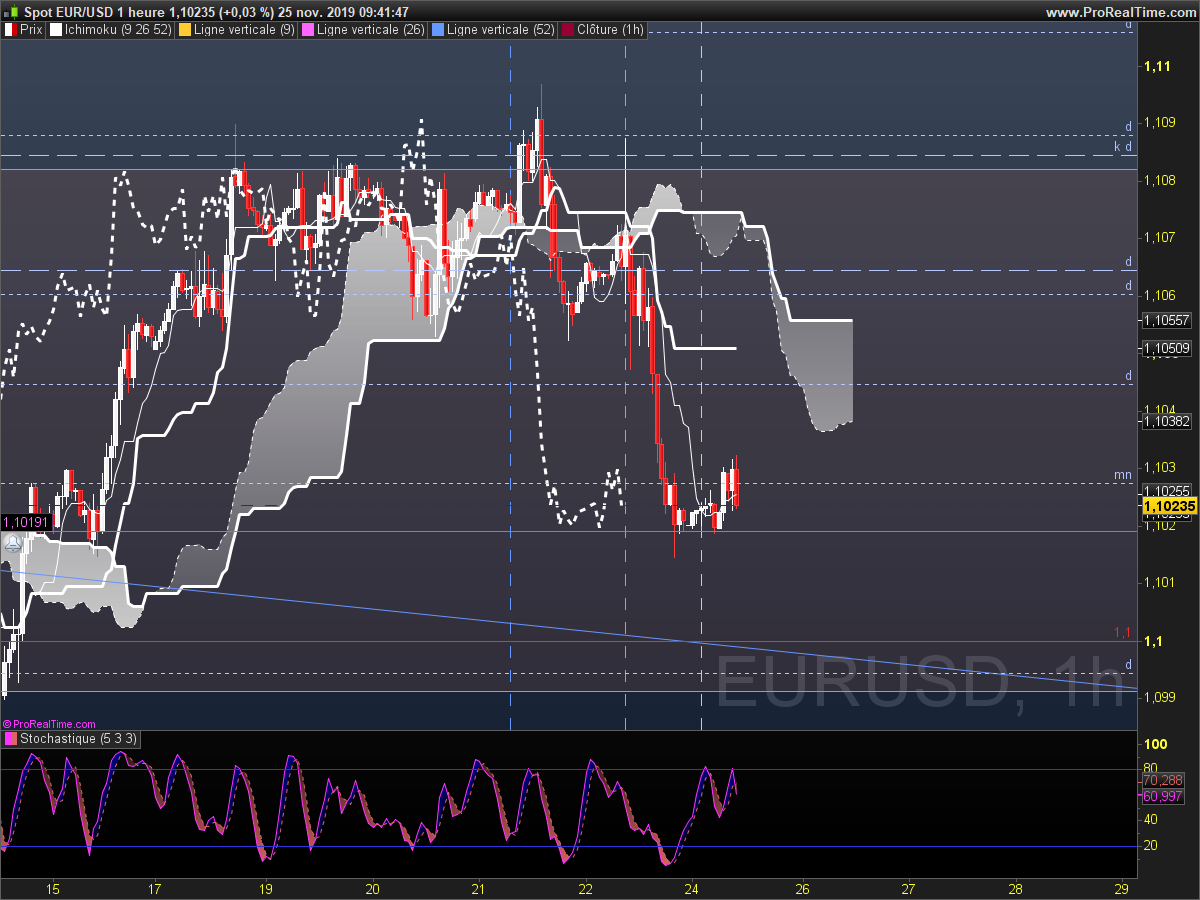Click the 1,10557 price tag on the axis
Screen dimensions: 1200x900
click(x=1167, y=320)
